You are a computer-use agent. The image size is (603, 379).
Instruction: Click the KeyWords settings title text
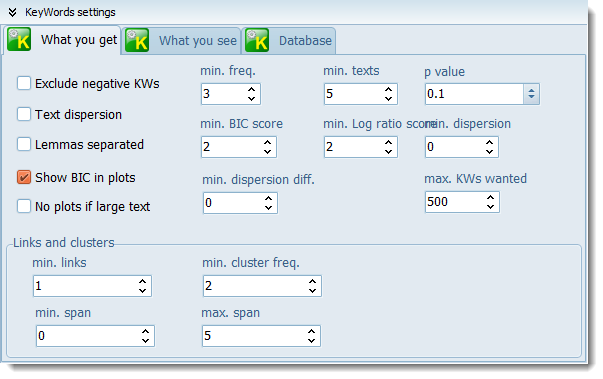tap(70, 12)
